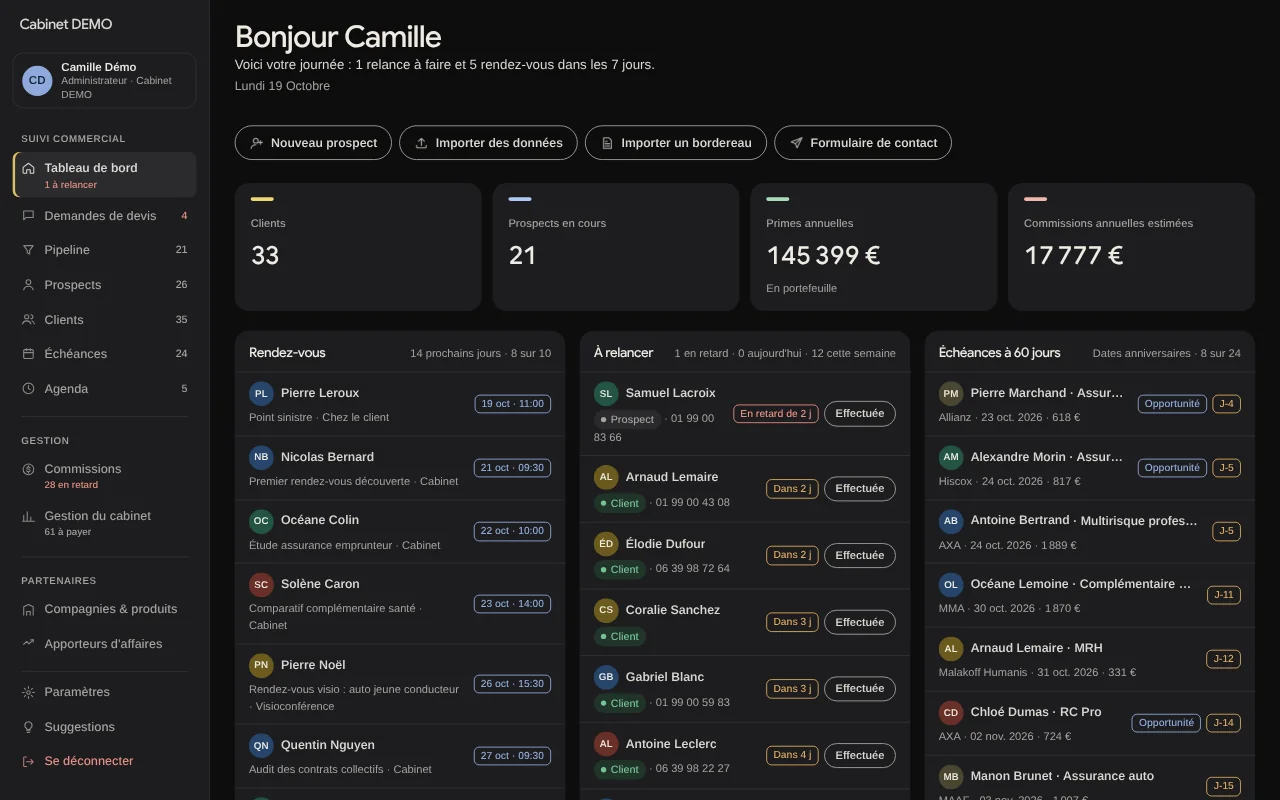
Task: Open the Formulaire de contact
Action: click(863, 143)
